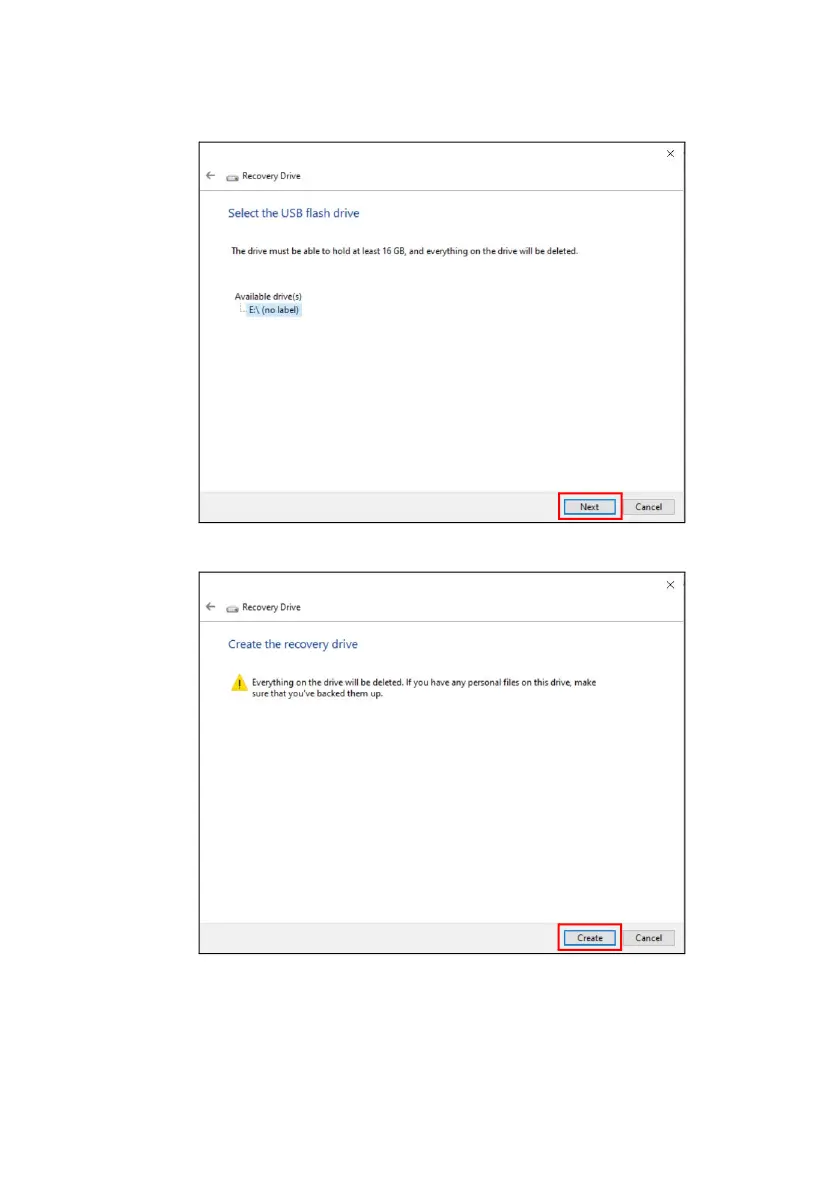Image resolution: width=839 pixels, height=1191 pixels.
Task: Click the 'Everything on the drive will be deleted' warning text
Action: pyautogui.click(x=424, y=688)
